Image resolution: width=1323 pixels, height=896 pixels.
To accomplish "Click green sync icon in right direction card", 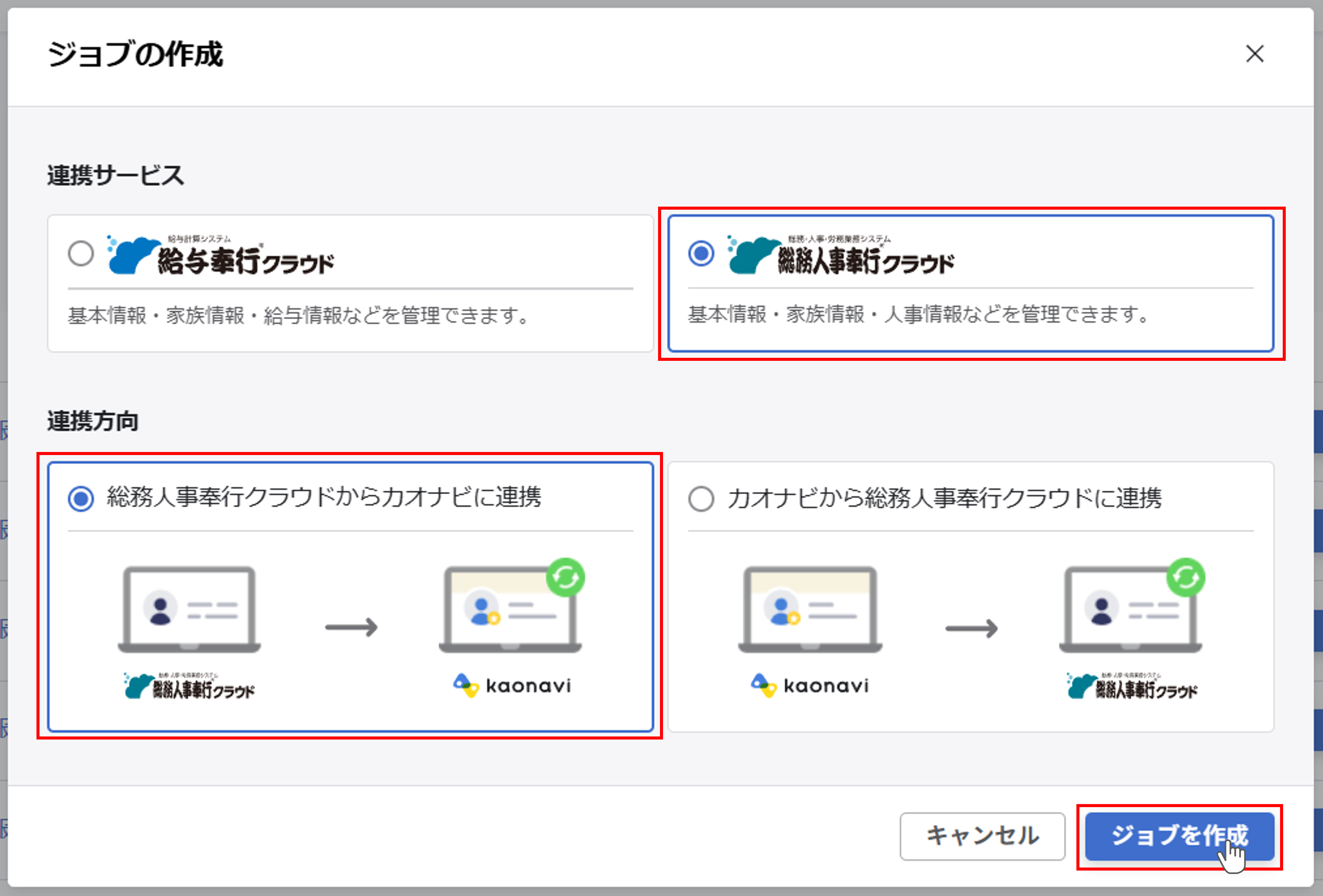I will (x=1186, y=578).
